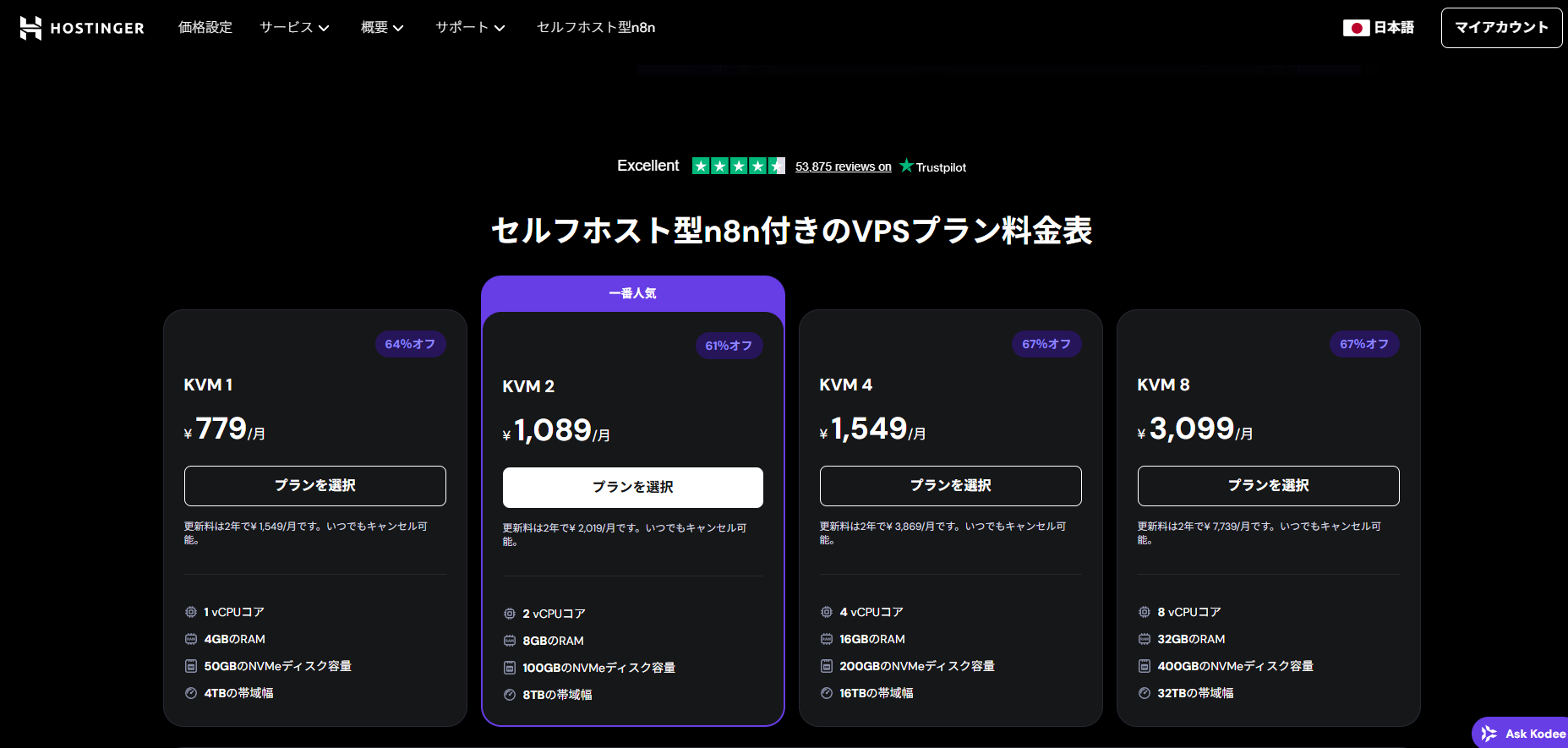This screenshot has width=1568, height=748.
Task: Open マイアカウント
Action: coord(1501,28)
